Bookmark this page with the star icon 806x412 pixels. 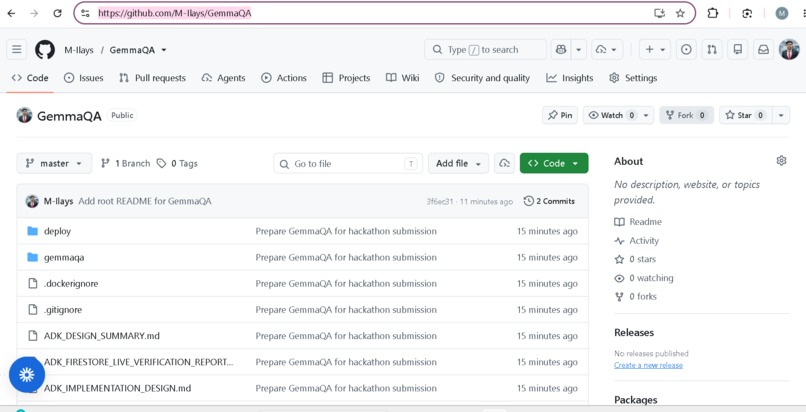tap(680, 13)
